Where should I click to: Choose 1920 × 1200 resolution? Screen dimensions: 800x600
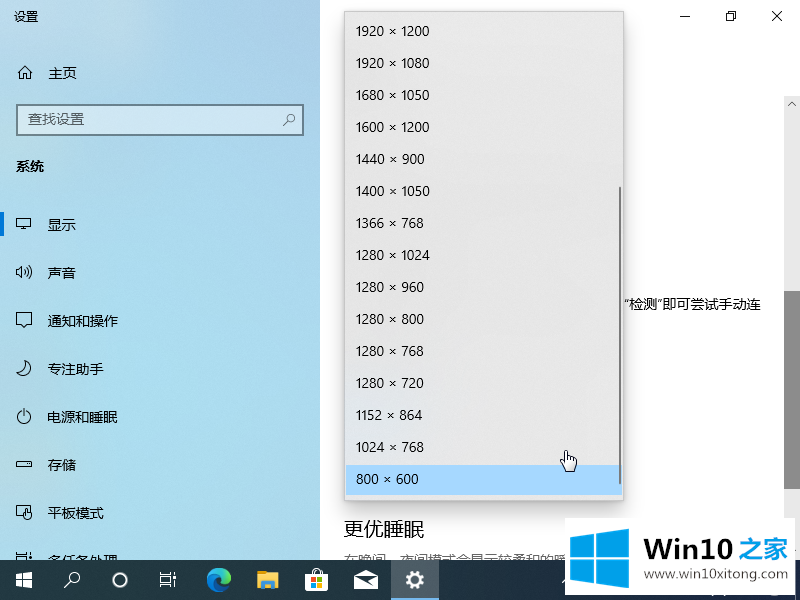click(483, 31)
